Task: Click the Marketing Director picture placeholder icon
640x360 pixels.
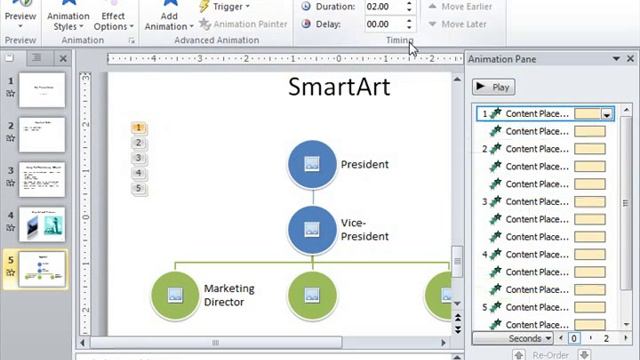Action: pyautogui.click(x=175, y=295)
